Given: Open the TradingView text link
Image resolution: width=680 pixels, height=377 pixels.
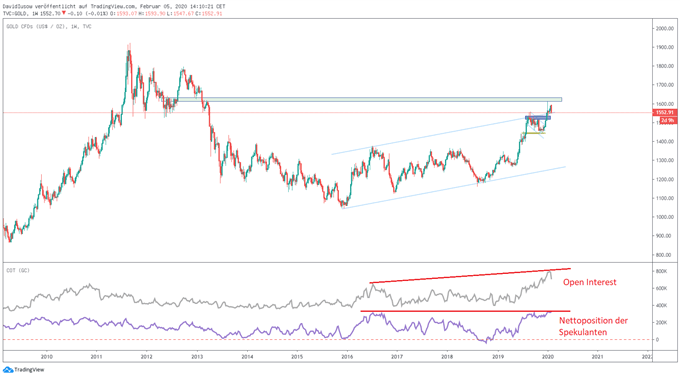Looking at the screenshot, I should pos(29,370).
